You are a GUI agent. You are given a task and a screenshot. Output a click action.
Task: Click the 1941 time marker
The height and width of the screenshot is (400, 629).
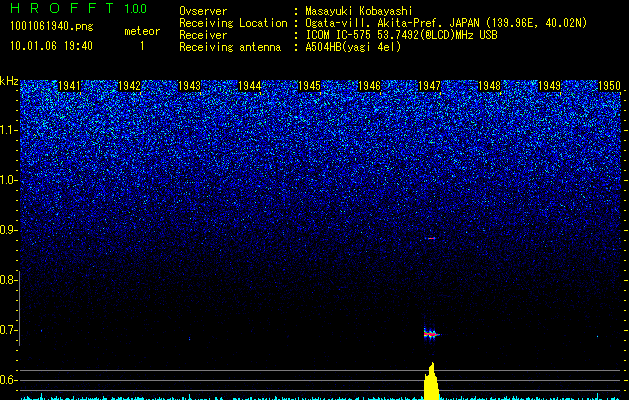coord(70,86)
